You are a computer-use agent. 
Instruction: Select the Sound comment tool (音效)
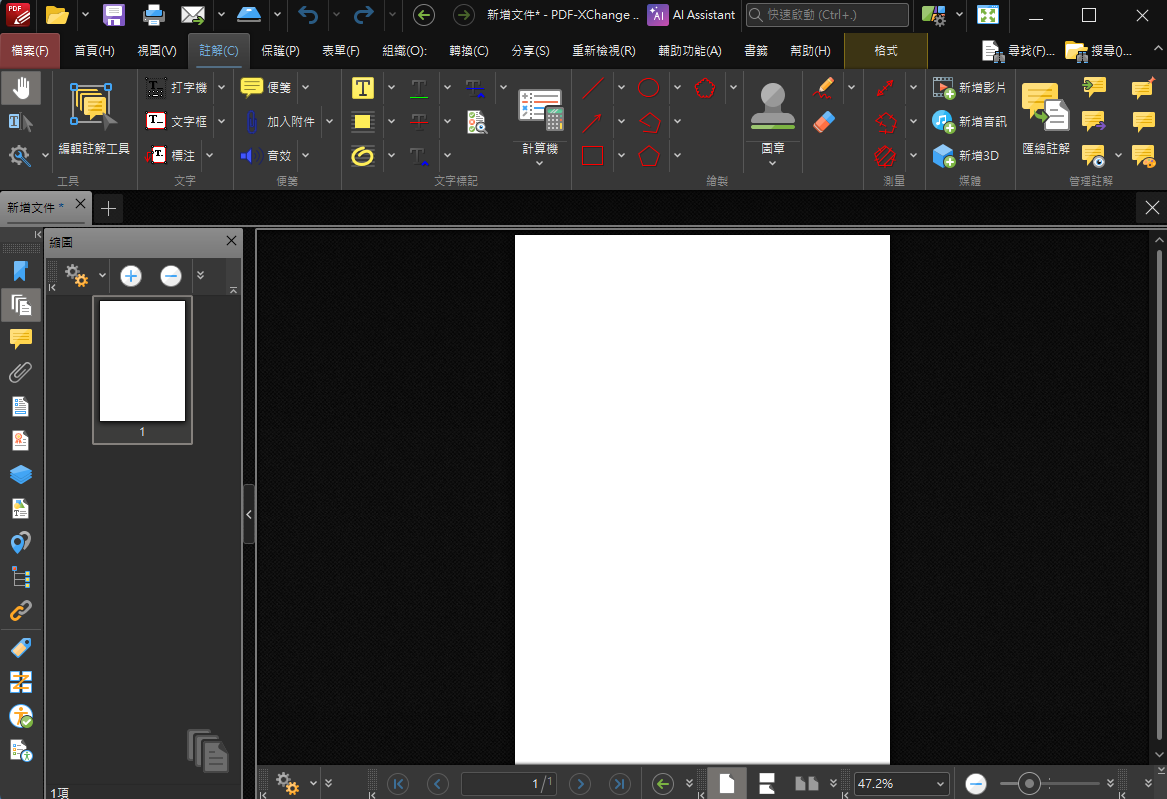point(266,155)
